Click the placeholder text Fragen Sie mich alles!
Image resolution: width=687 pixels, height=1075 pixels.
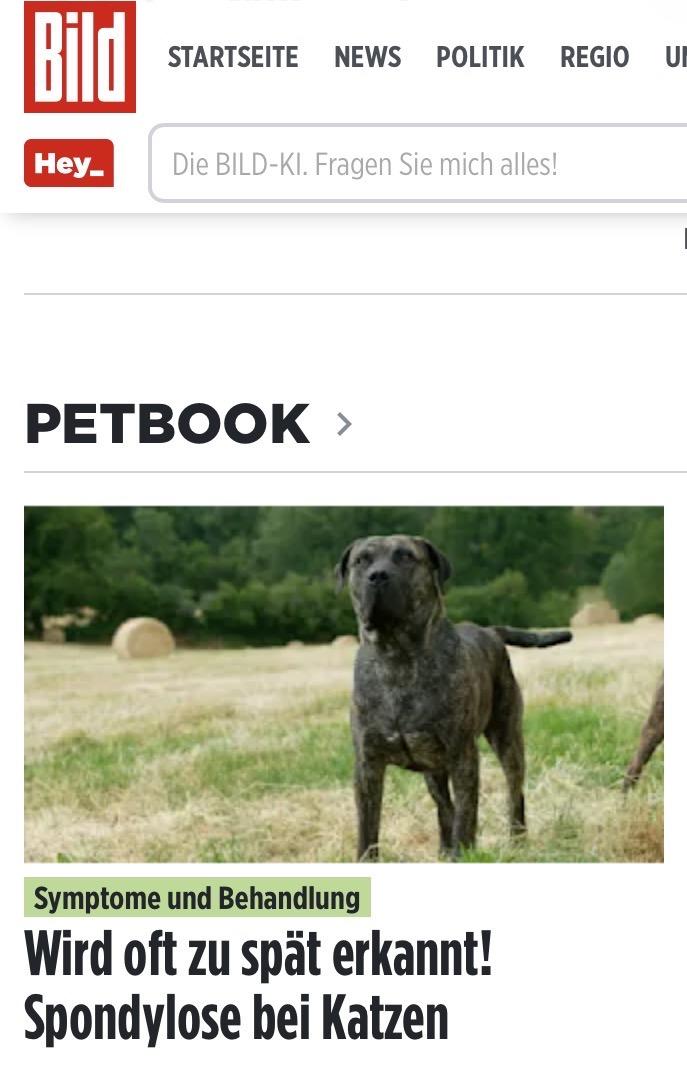coord(436,165)
